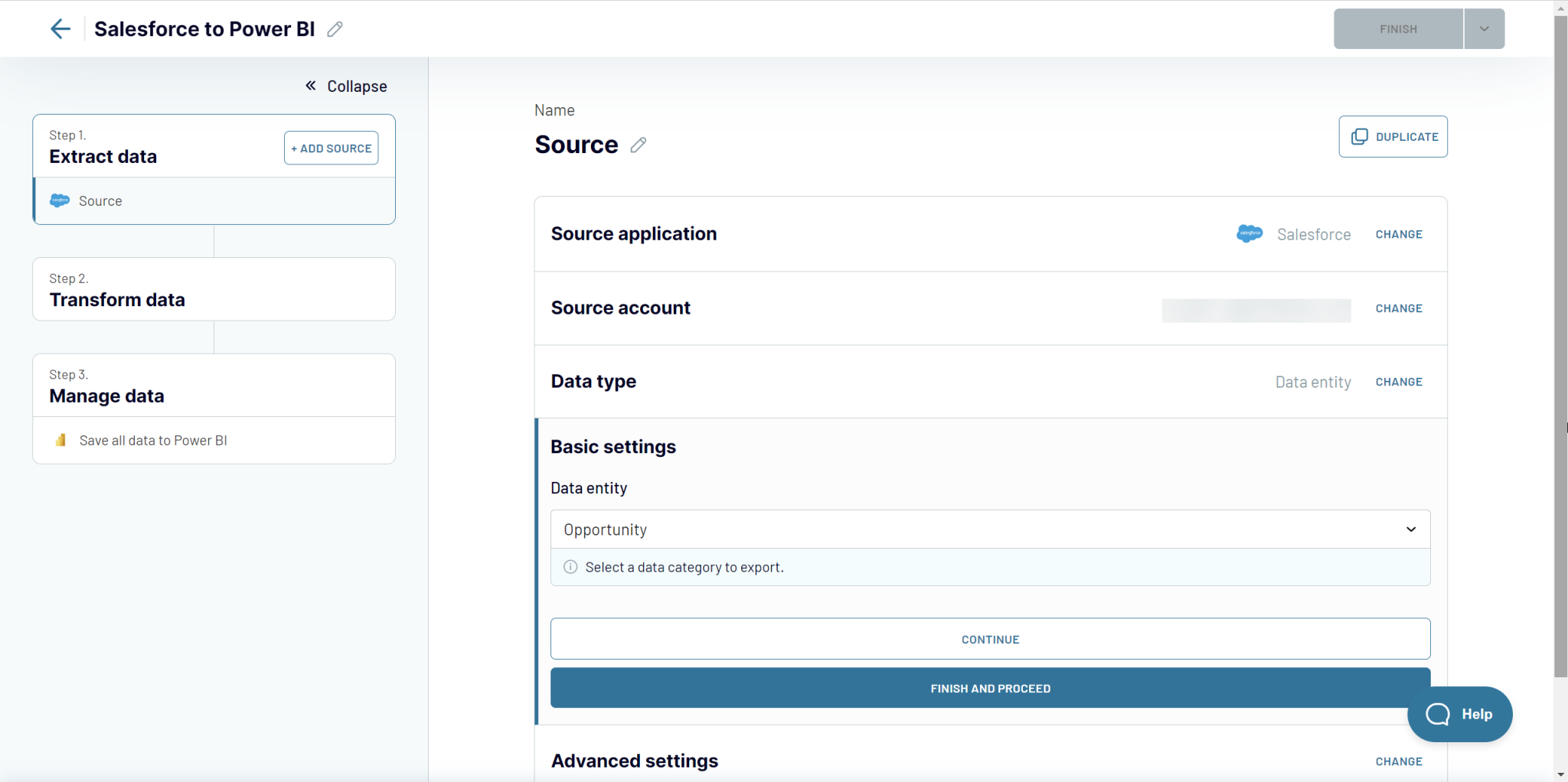Click the copy icon on the Duplicate button

(x=1360, y=136)
